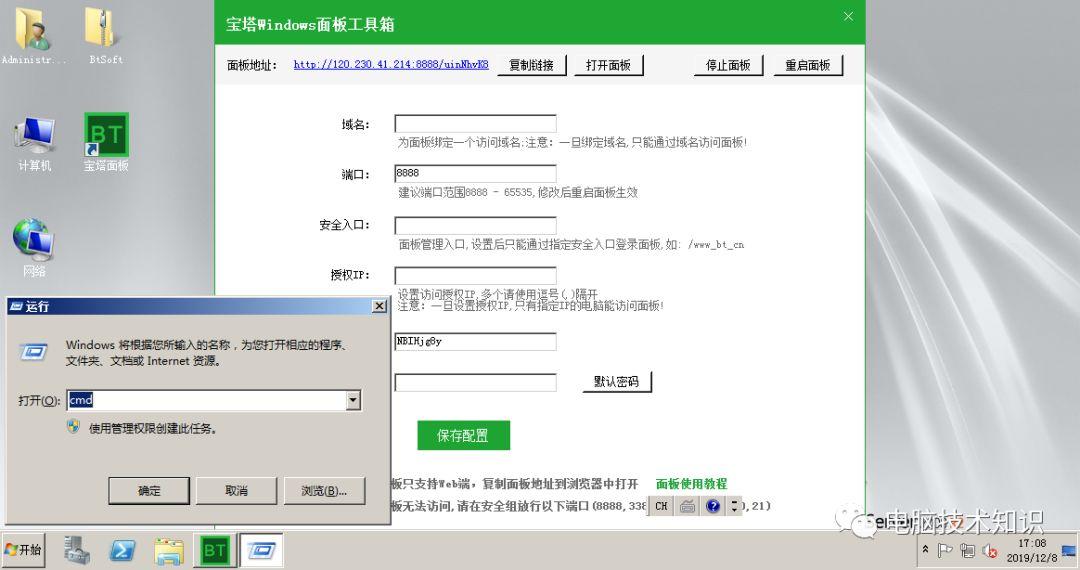
Task: Focus the empty password field beside 默认密码
Action: [475, 382]
